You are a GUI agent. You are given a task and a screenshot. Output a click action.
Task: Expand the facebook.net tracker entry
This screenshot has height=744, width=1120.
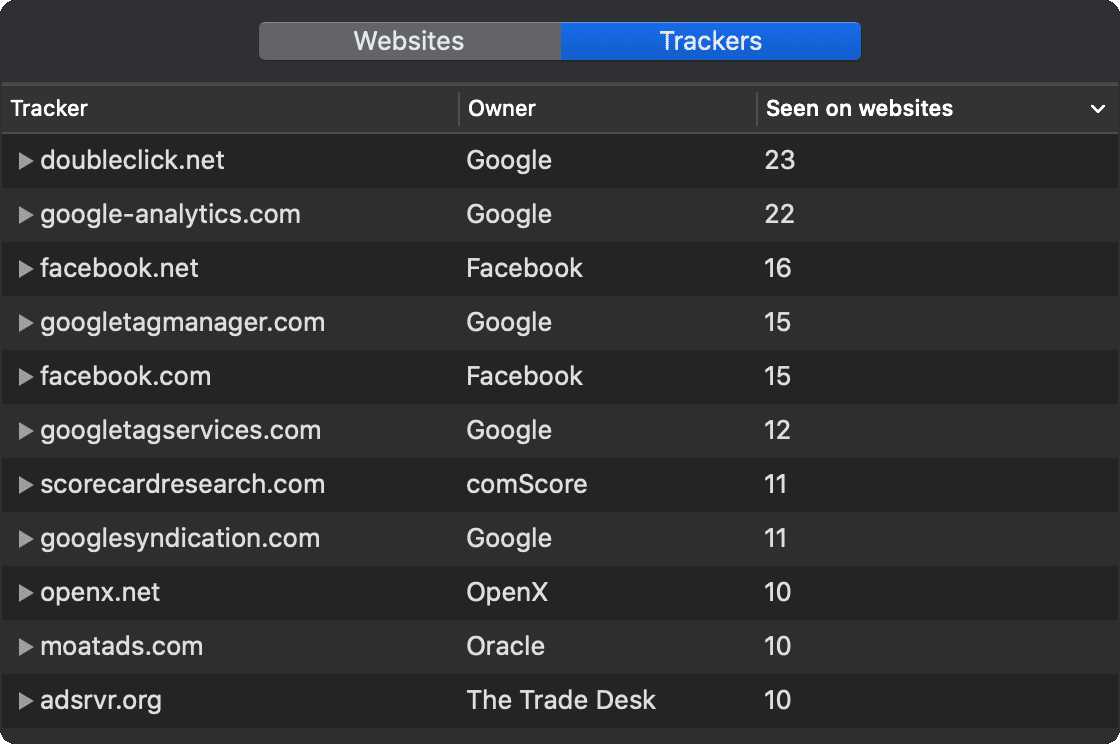(x=25, y=268)
